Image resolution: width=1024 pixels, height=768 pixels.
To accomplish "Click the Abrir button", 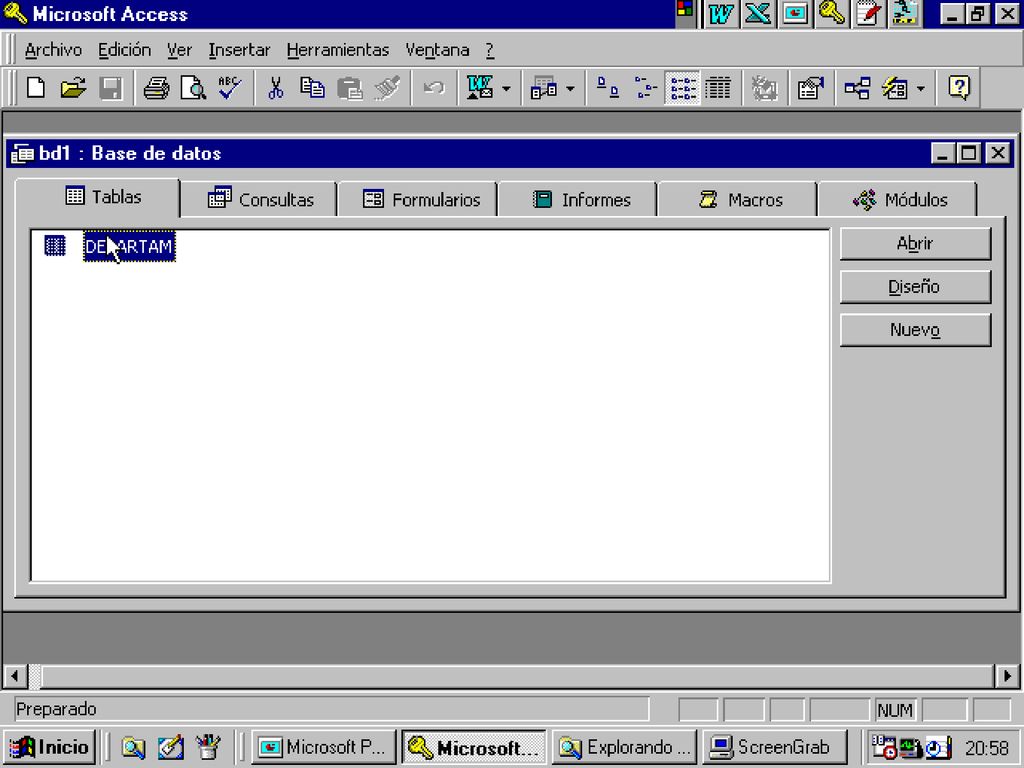I will (915, 244).
